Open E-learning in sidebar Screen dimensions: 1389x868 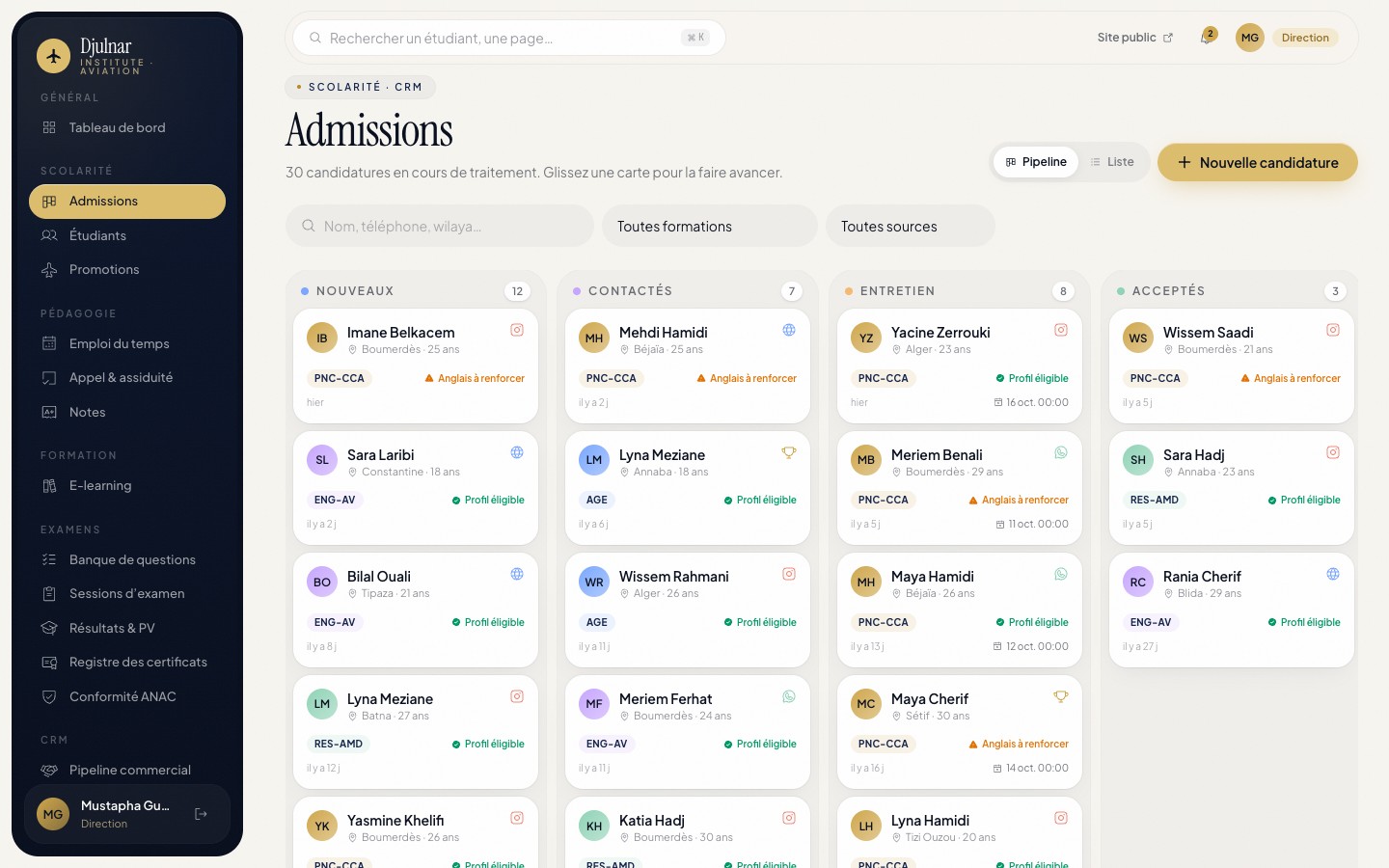pos(127,485)
